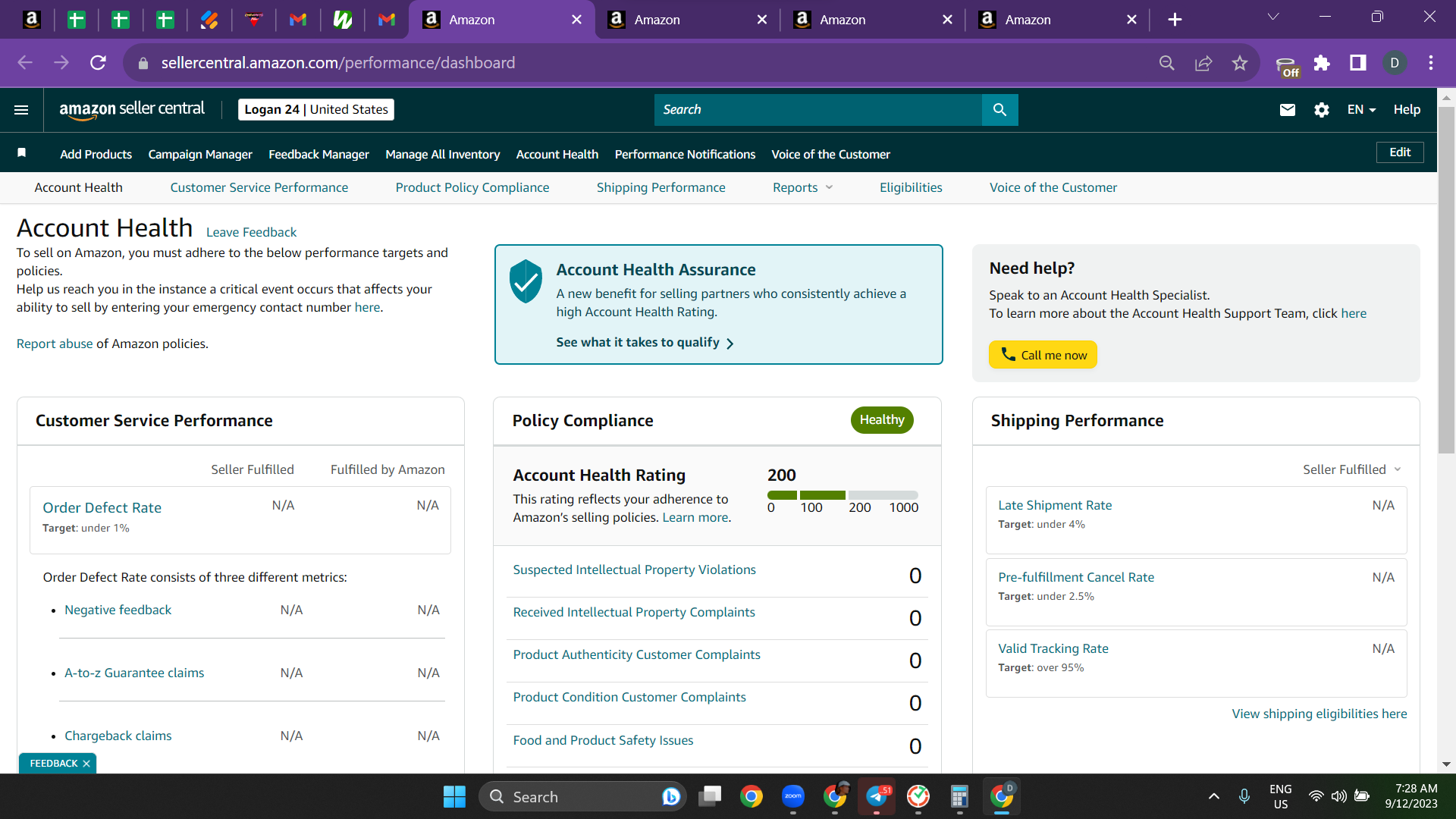Open the Logan 24 United States account switcher
This screenshot has width=1456, height=819.
click(316, 110)
